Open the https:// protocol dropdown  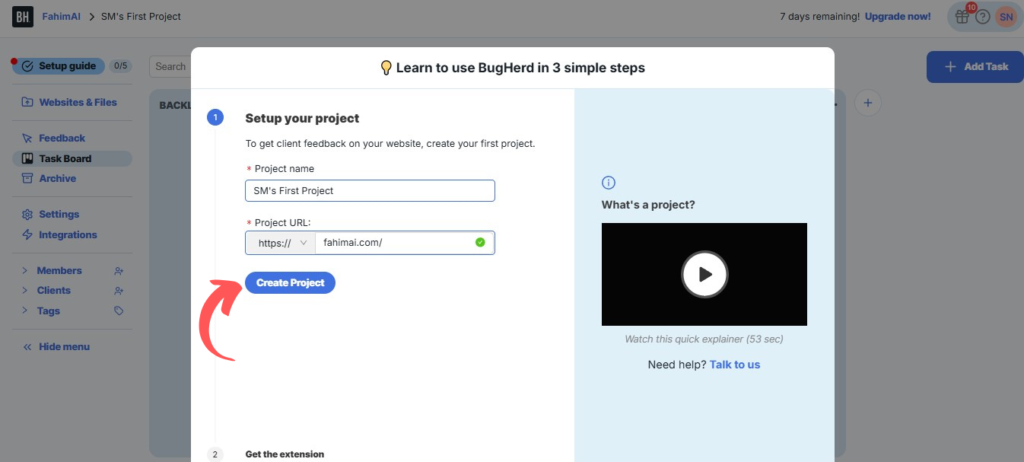pos(280,242)
